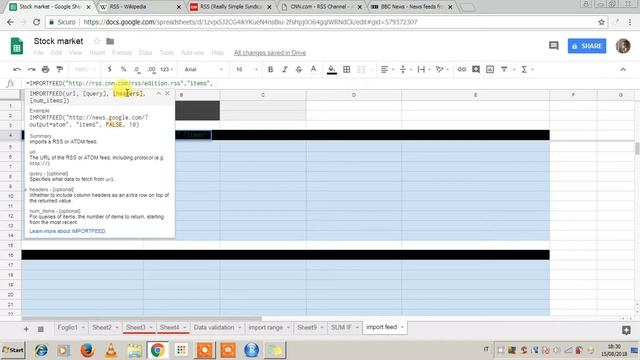The image size is (640, 360).
Task: Open the Arial font dropdown
Action: pyautogui.click(x=203, y=69)
